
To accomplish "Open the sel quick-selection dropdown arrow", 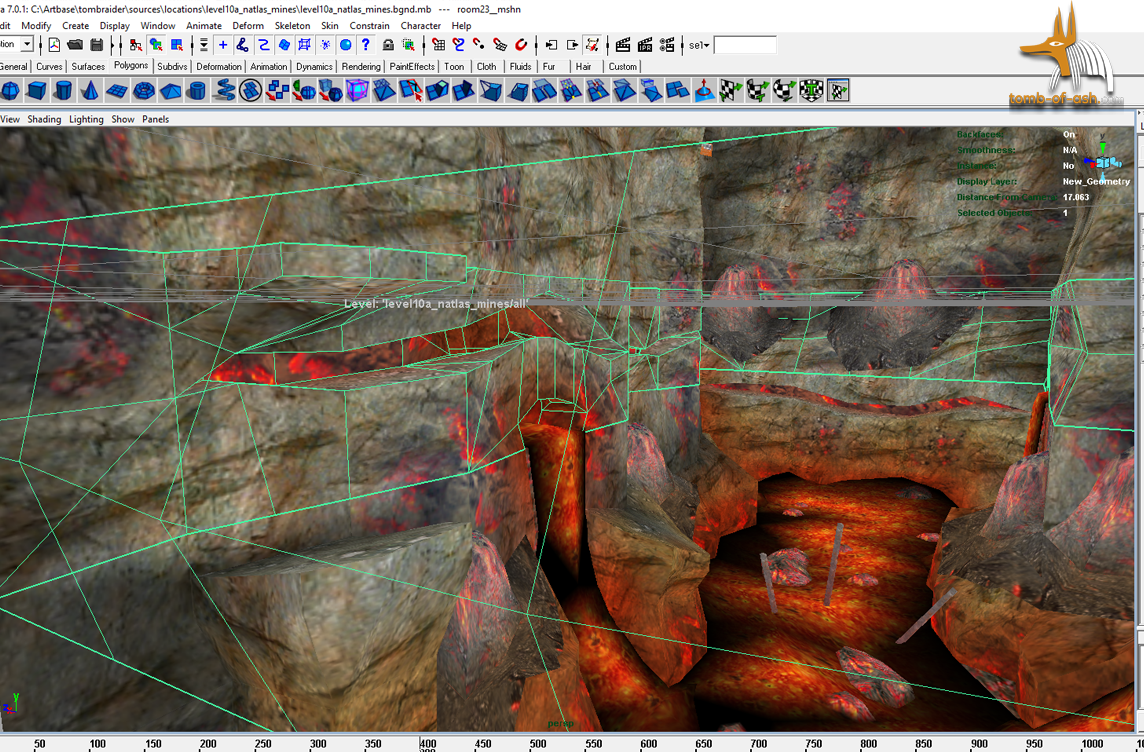I will (x=706, y=46).
